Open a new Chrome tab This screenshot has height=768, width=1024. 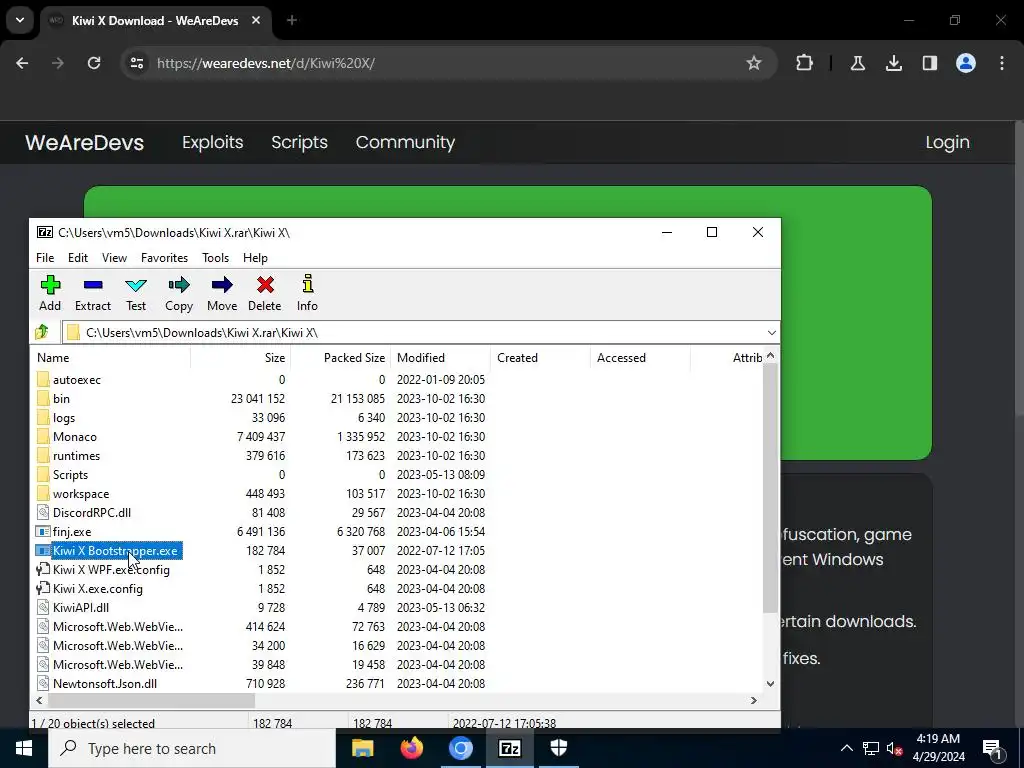292,20
